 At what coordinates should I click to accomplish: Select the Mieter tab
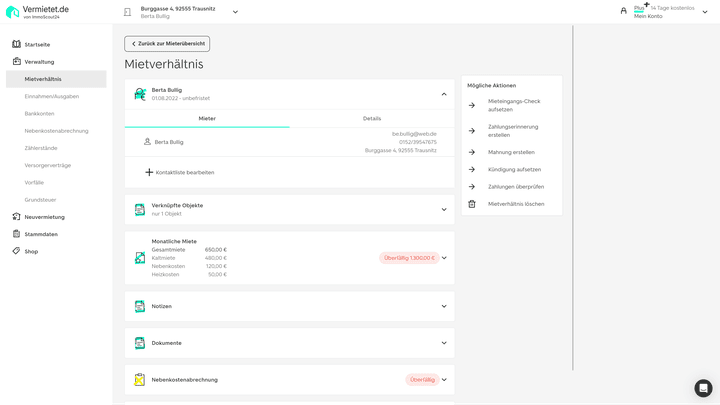click(x=207, y=118)
